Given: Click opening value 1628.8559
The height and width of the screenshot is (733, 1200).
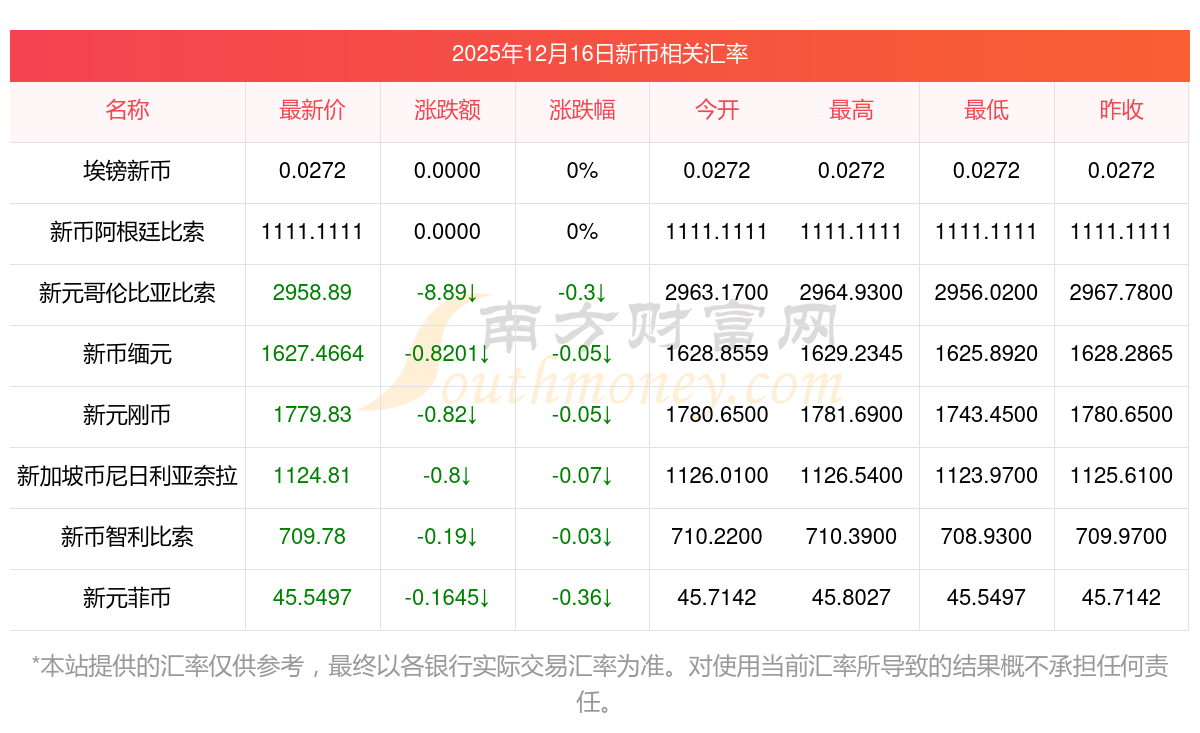Looking at the screenshot, I should click(x=717, y=354).
